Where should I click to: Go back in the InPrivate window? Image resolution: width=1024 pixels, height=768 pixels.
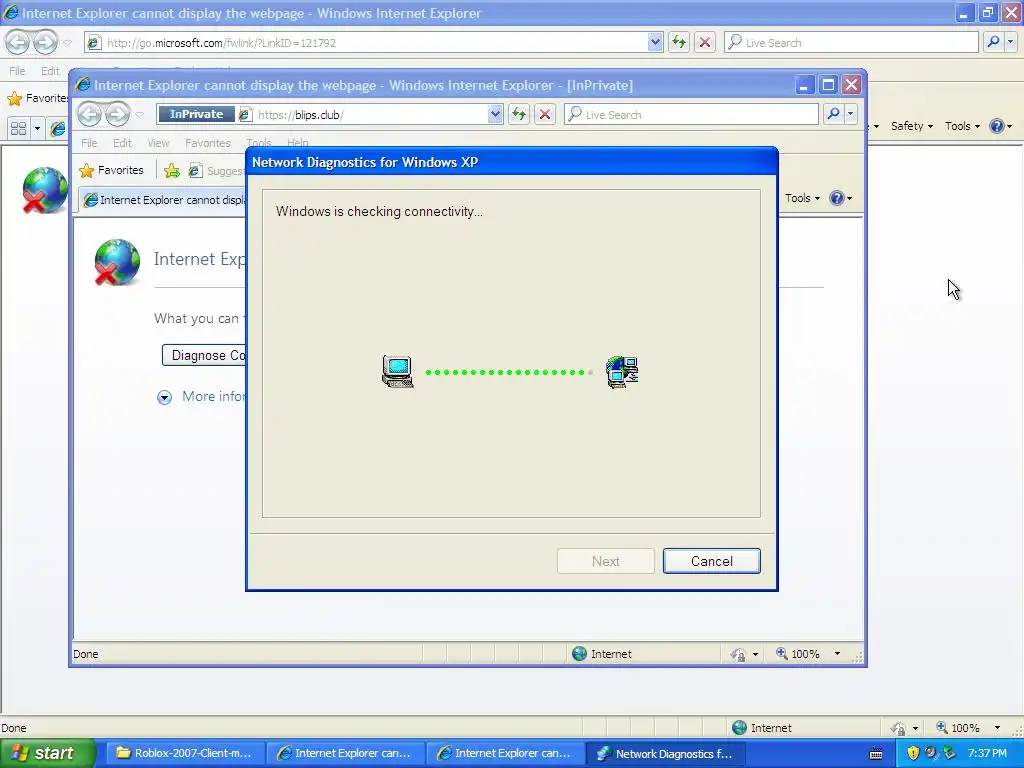click(90, 114)
